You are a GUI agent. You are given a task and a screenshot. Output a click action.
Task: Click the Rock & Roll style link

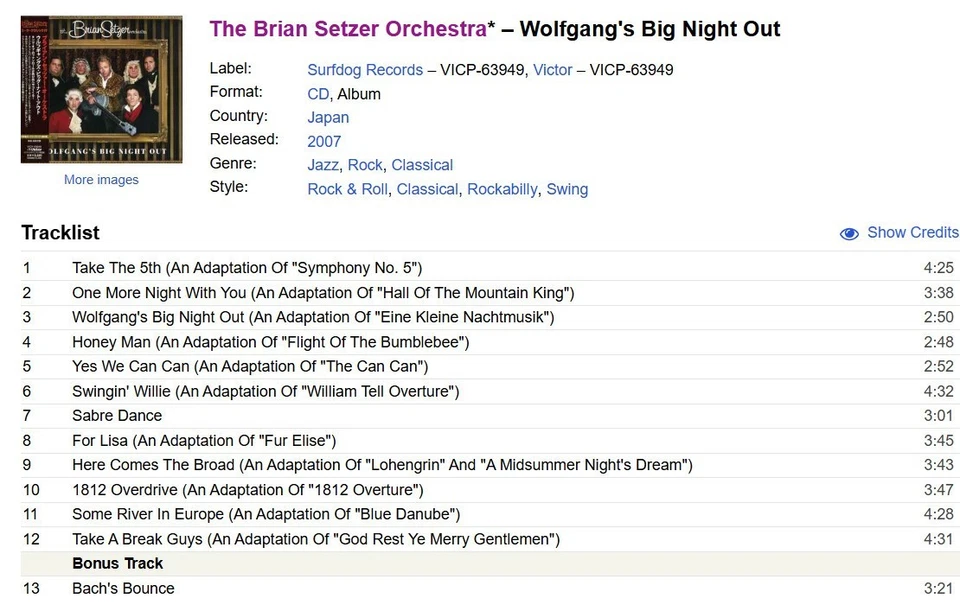(347, 188)
